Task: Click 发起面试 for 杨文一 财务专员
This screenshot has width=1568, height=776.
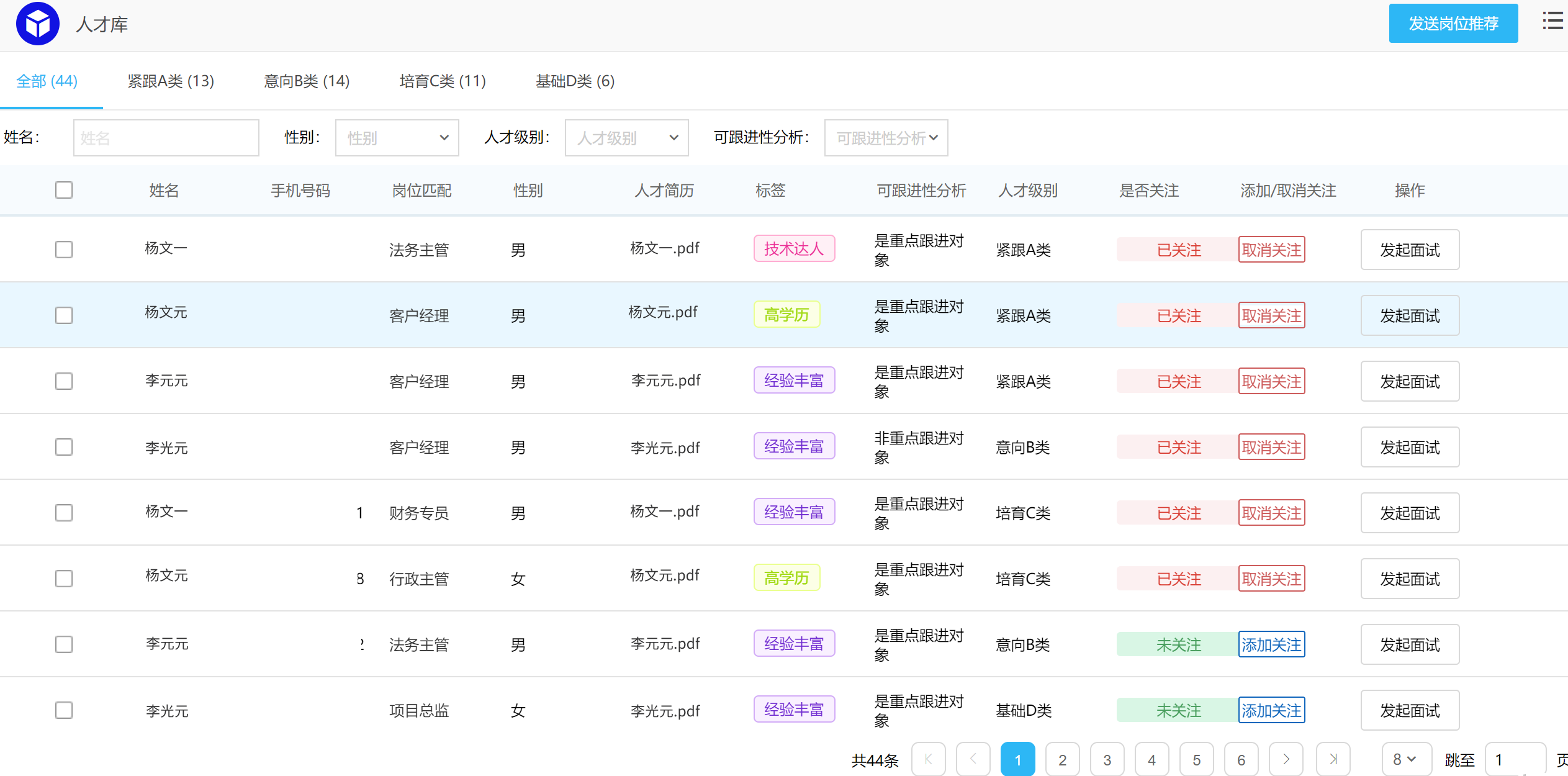Action: [1410, 513]
